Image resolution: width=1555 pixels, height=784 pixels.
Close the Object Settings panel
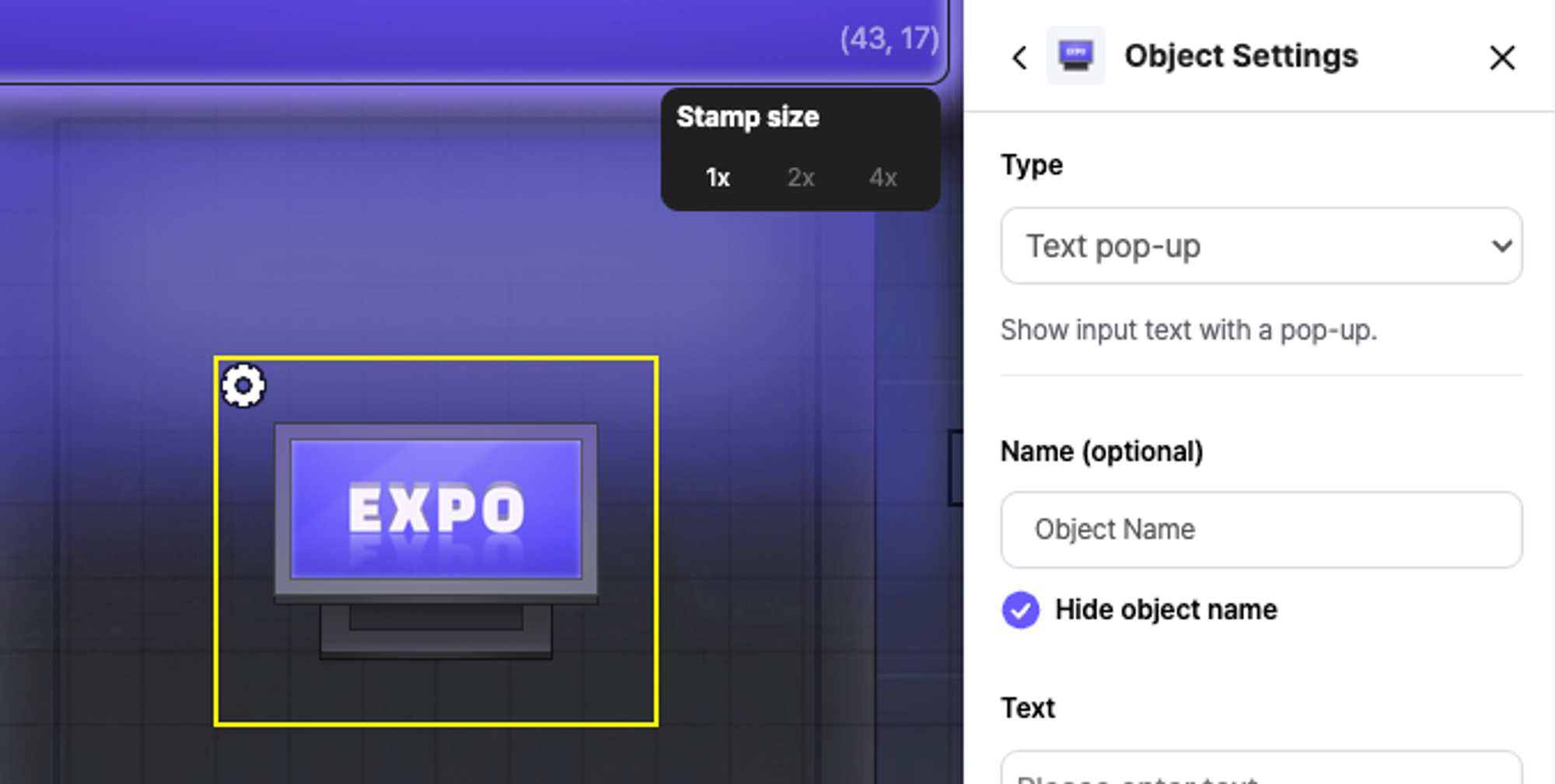click(1501, 57)
